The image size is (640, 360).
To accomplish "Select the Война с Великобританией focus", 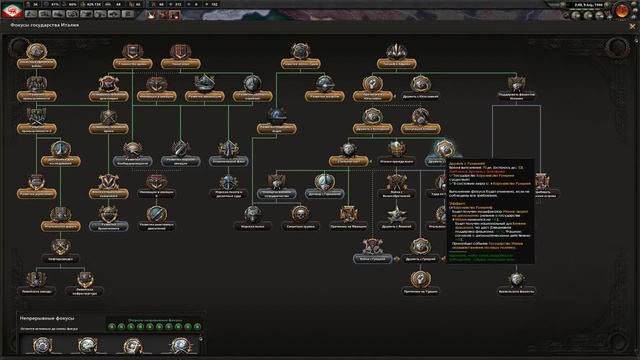I will tap(396, 187).
